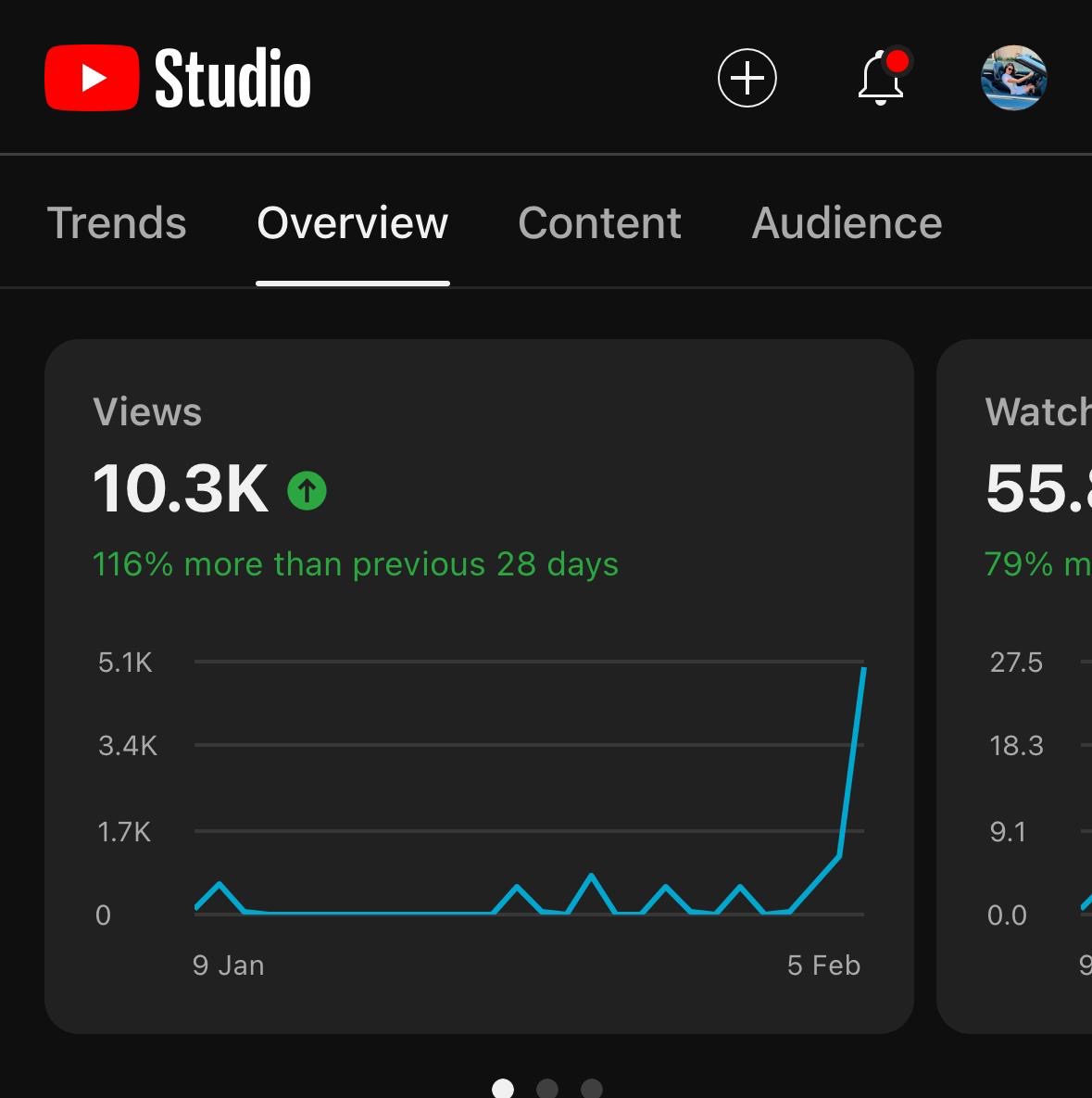Select the first carousel page dot
The image size is (1092, 1098).
[x=503, y=1089]
